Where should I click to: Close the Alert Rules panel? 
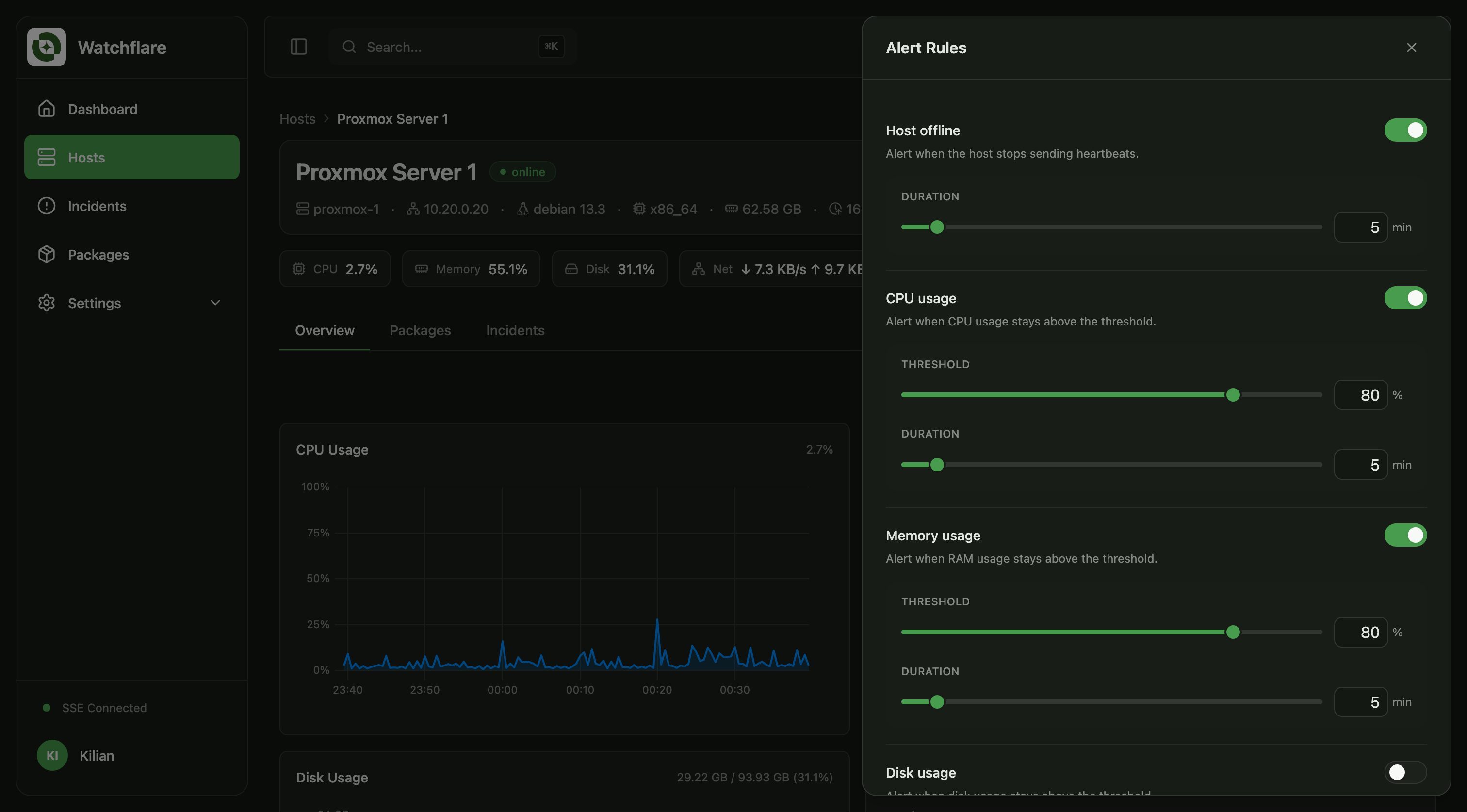(x=1411, y=48)
